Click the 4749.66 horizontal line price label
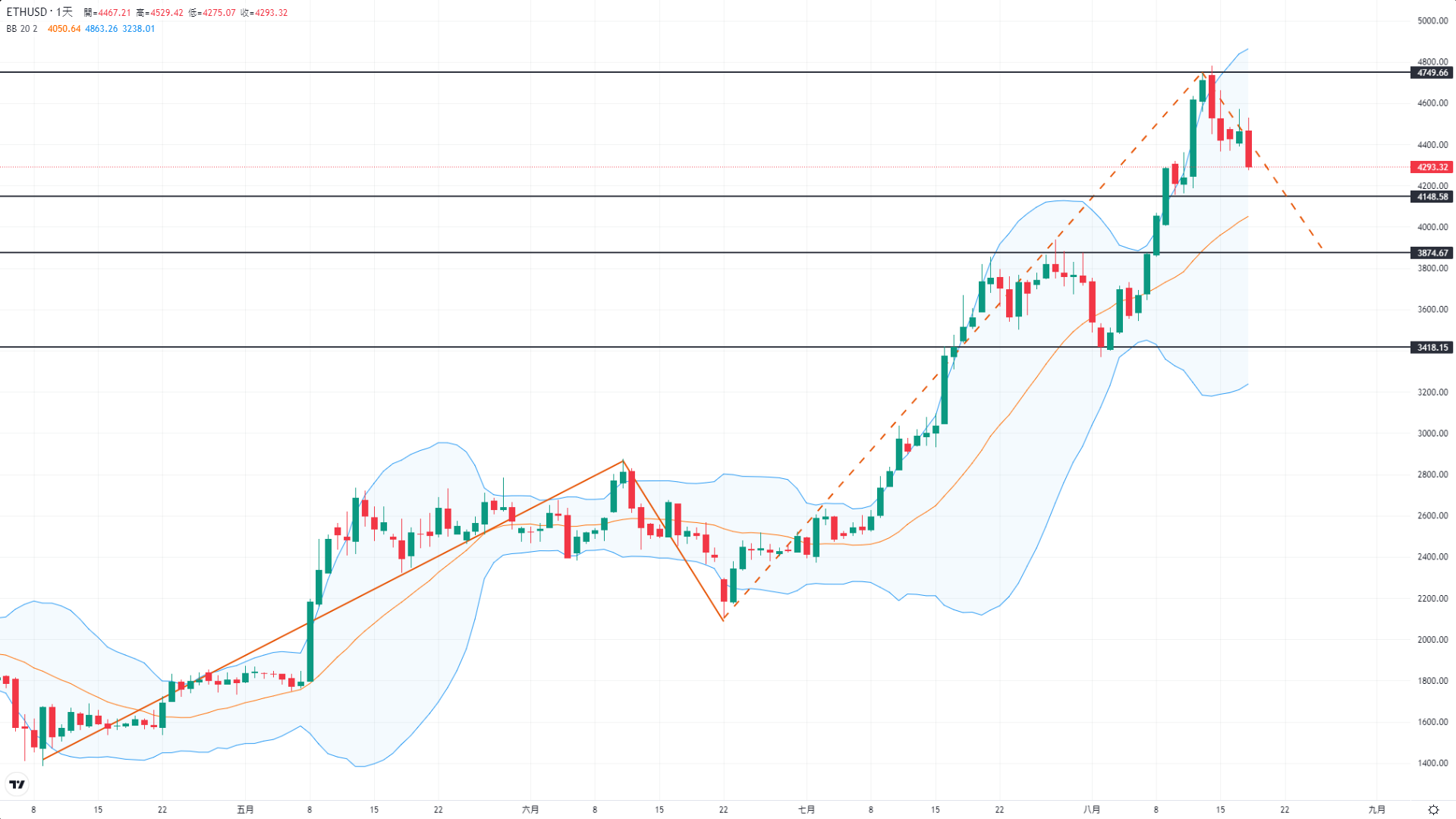Image resolution: width=1456 pixels, height=819 pixels. [x=1432, y=73]
